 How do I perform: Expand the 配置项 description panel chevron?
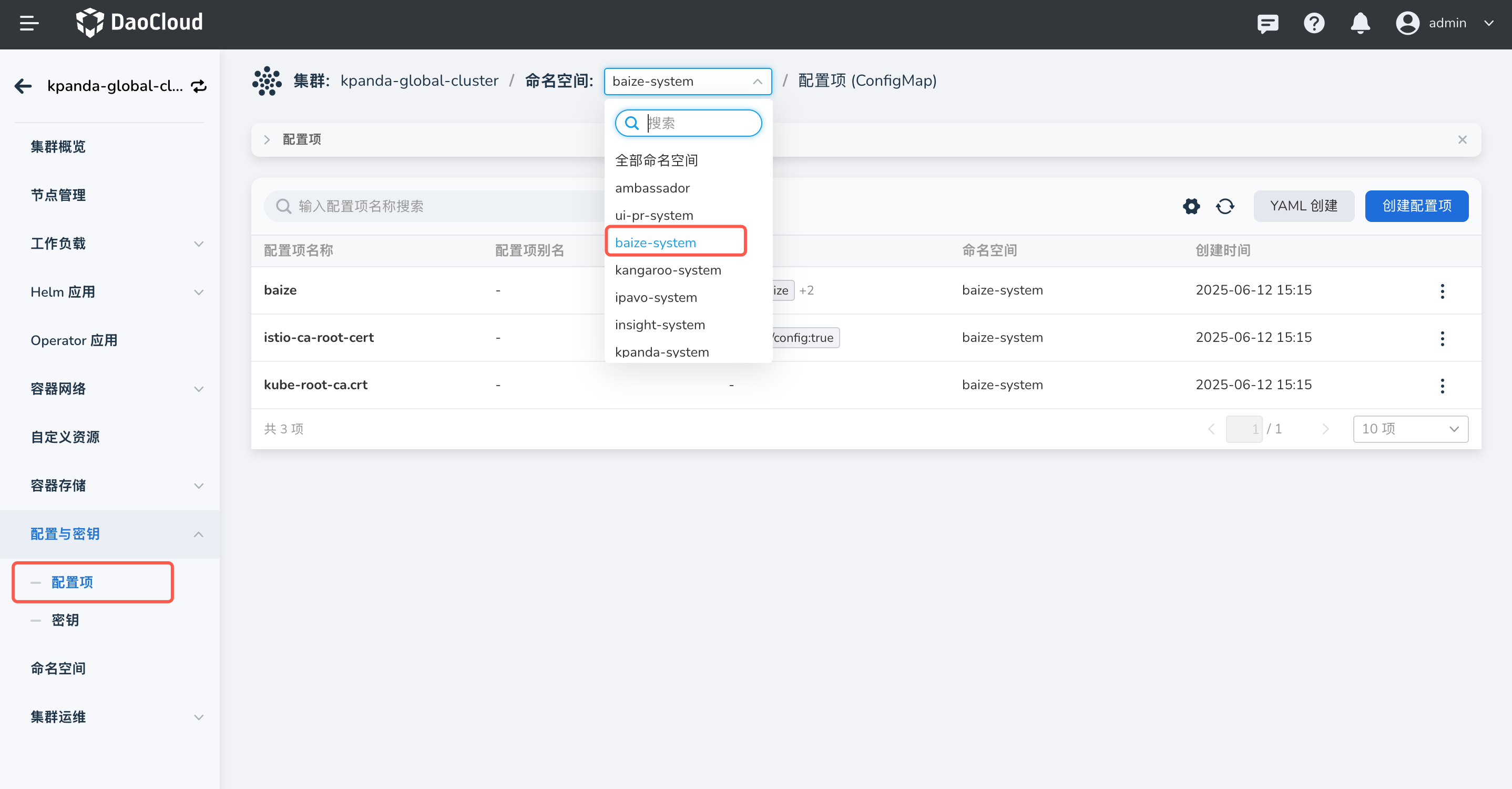coord(267,140)
